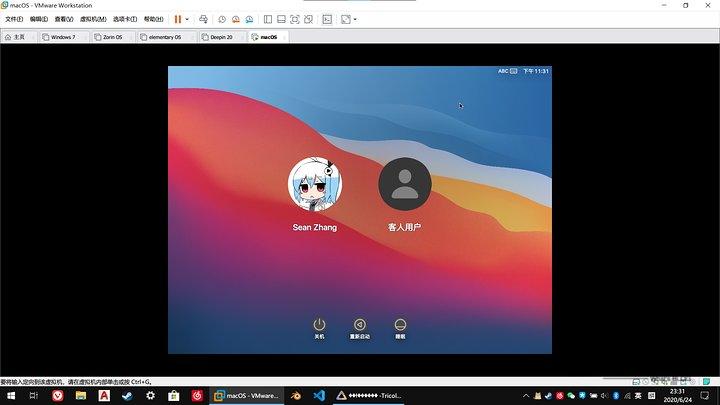This screenshot has height=405, width=720.
Task: Open Settings gear on the taskbar
Action: [150, 395]
